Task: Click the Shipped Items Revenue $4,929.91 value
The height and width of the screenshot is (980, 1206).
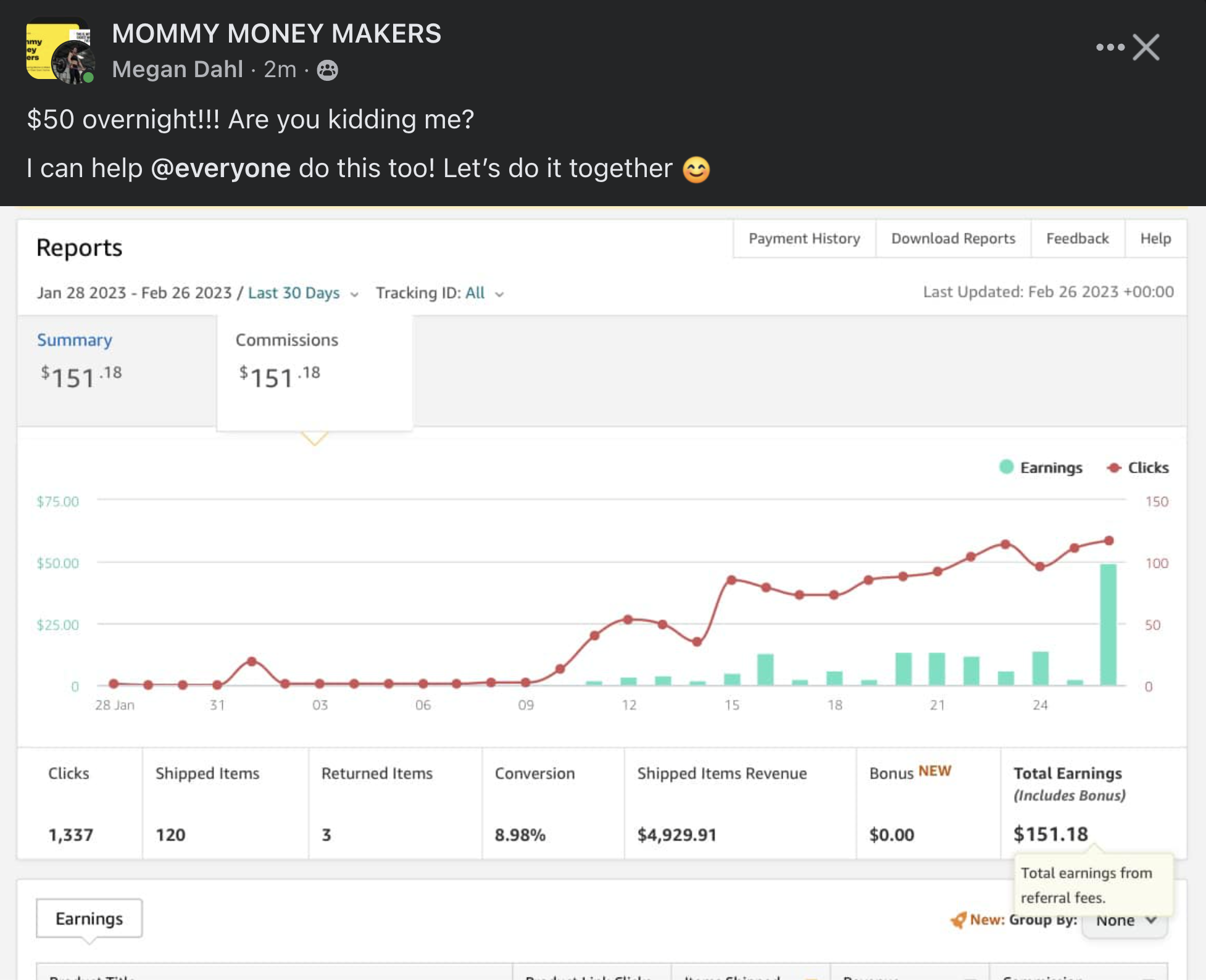Action: coord(676,835)
